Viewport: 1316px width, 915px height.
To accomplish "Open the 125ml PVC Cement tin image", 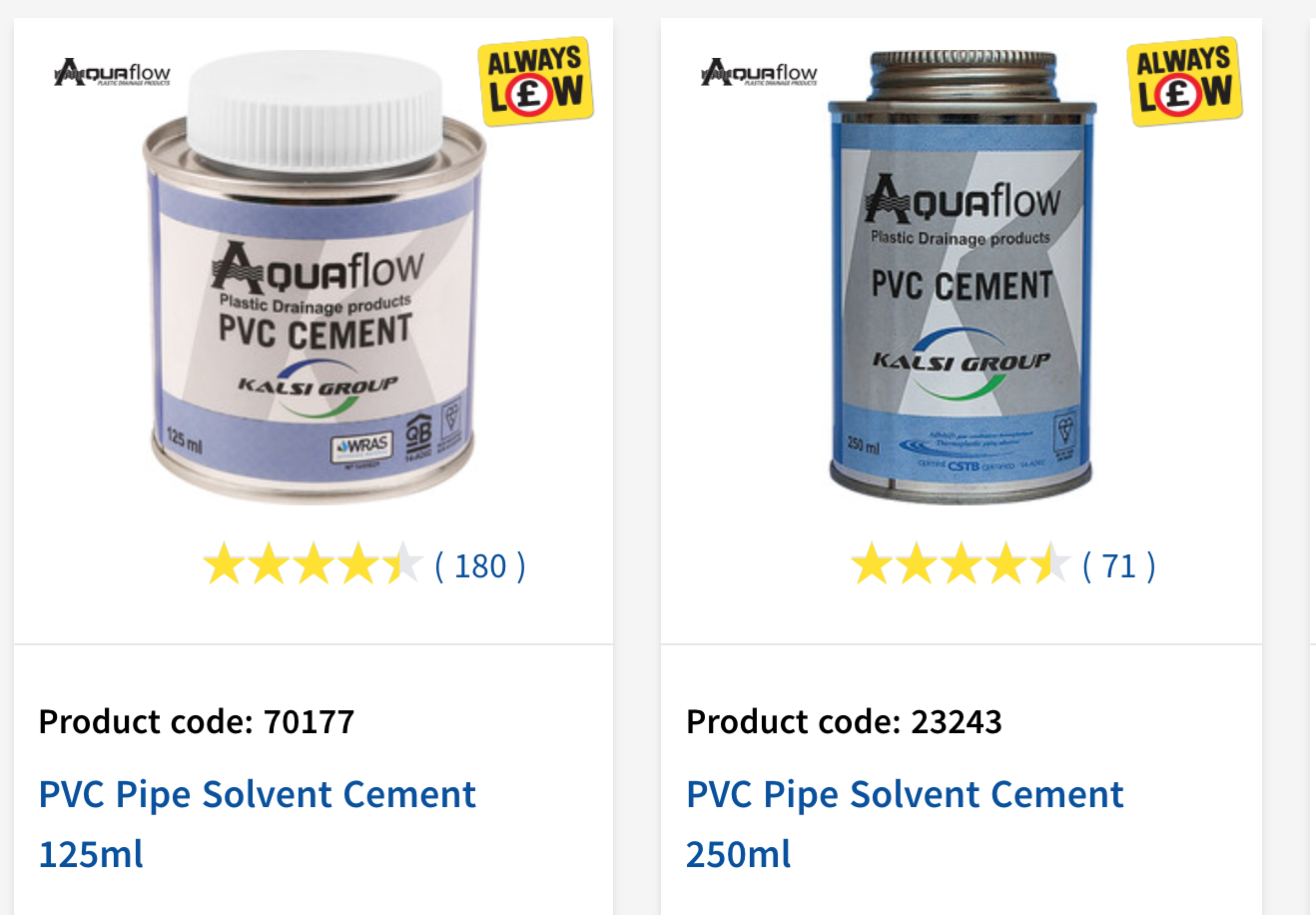I will tap(315, 278).
